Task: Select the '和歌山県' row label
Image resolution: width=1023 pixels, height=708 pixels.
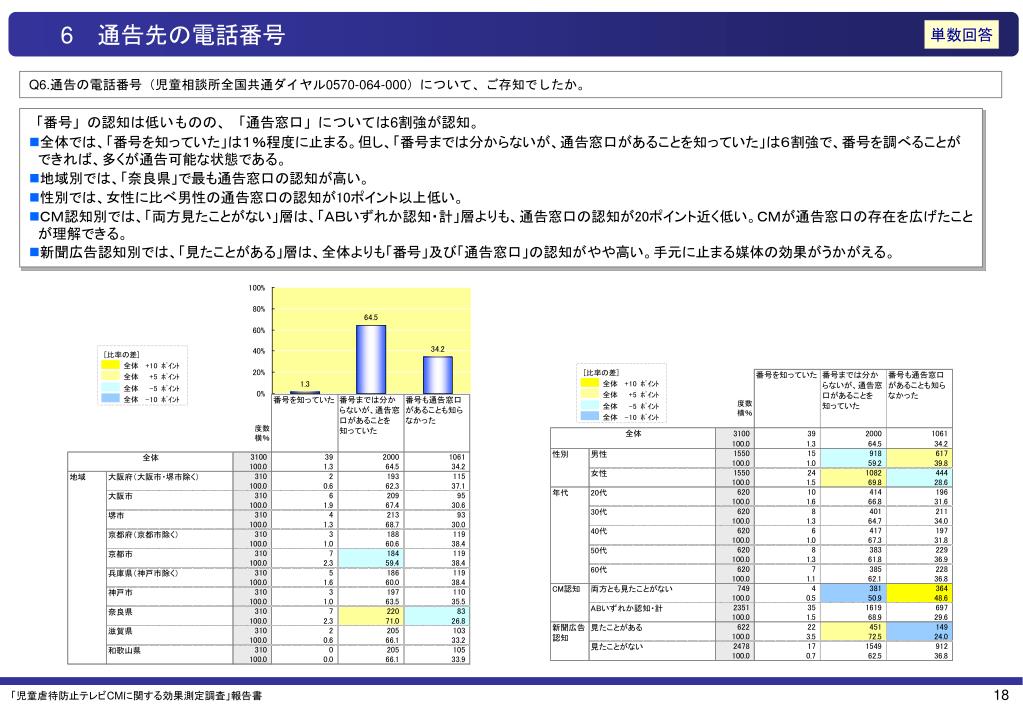Action: tap(124, 651)
